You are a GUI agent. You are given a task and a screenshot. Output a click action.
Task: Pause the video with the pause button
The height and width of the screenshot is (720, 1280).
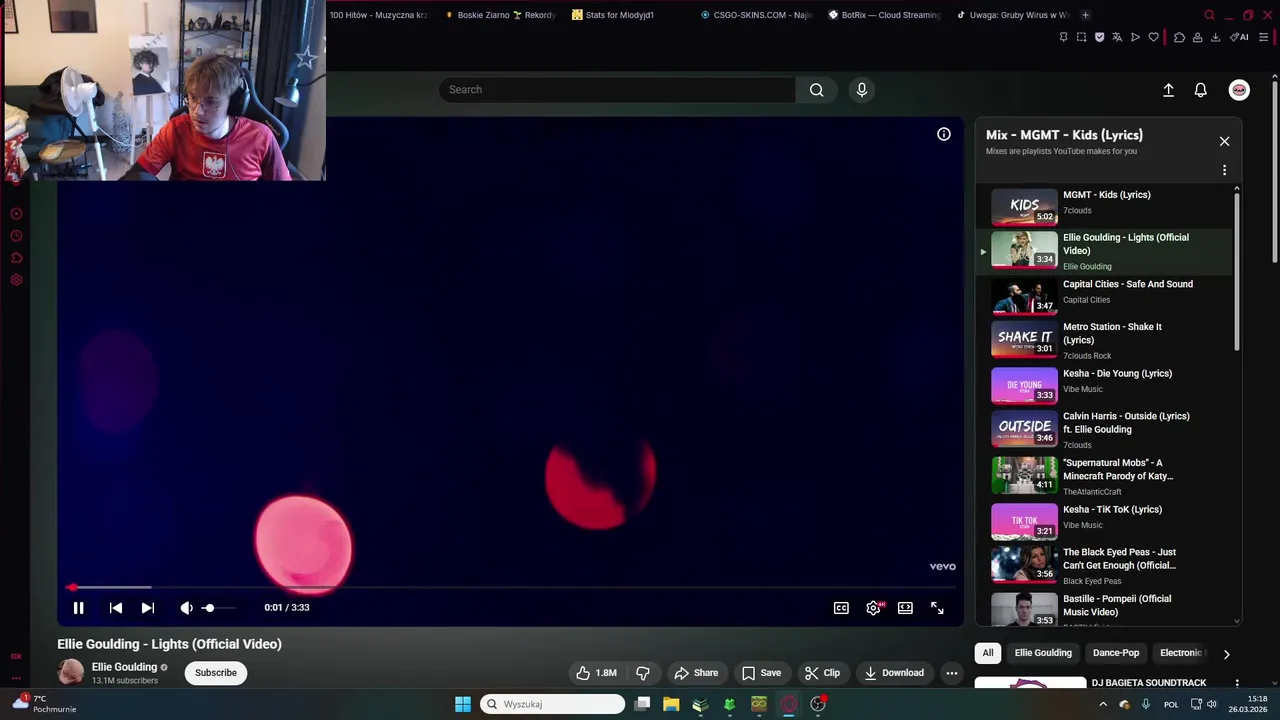coord(78,607)
